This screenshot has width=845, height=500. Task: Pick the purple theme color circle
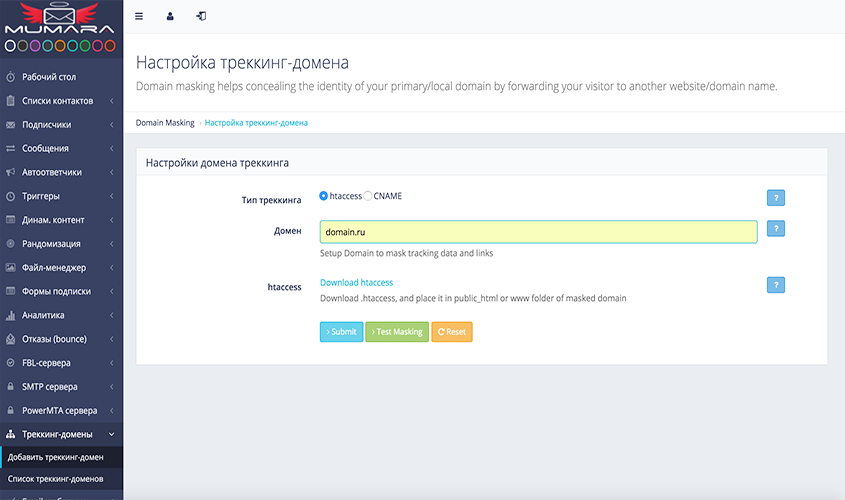(x=35, y=46)
